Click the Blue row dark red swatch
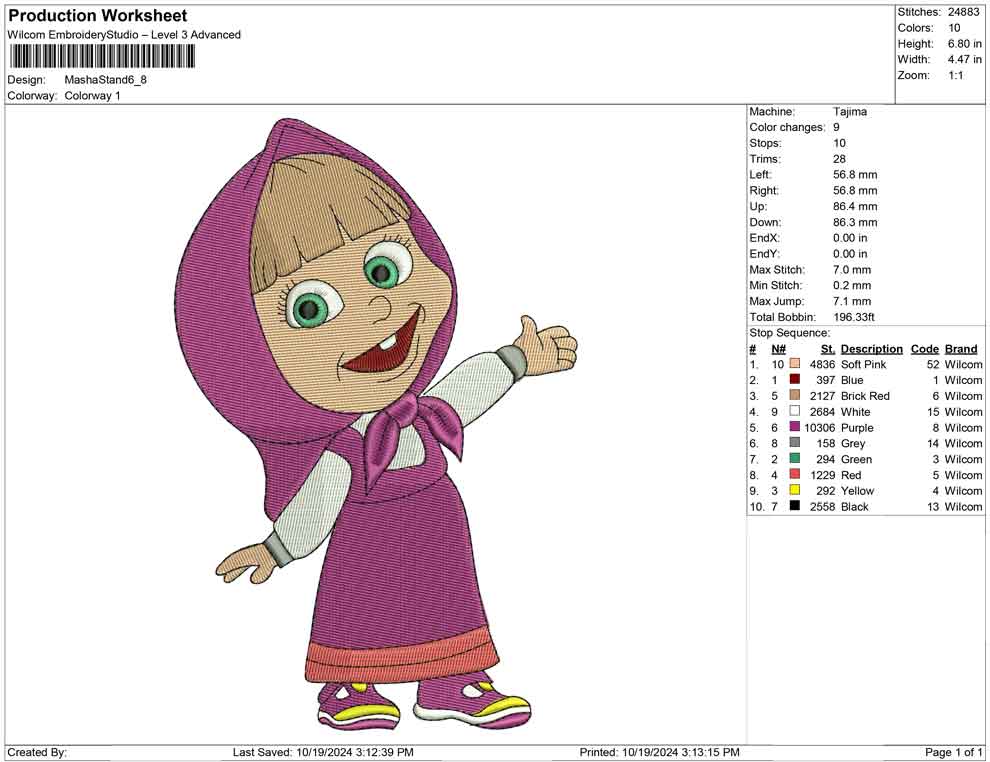990x762 pixels. click(x=795, y=379)
